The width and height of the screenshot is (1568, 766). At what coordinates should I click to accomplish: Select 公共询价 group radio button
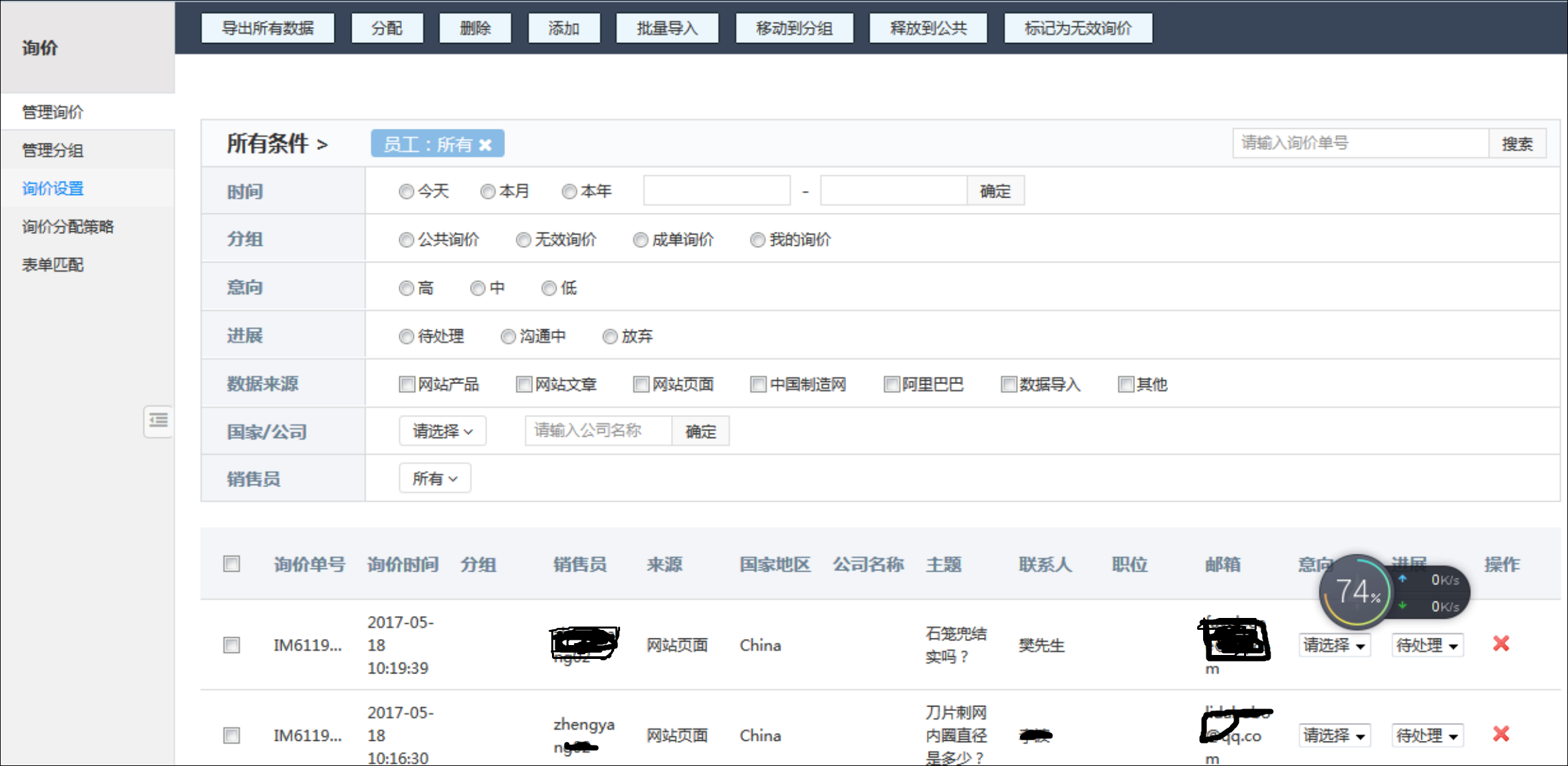coord(407,240)
